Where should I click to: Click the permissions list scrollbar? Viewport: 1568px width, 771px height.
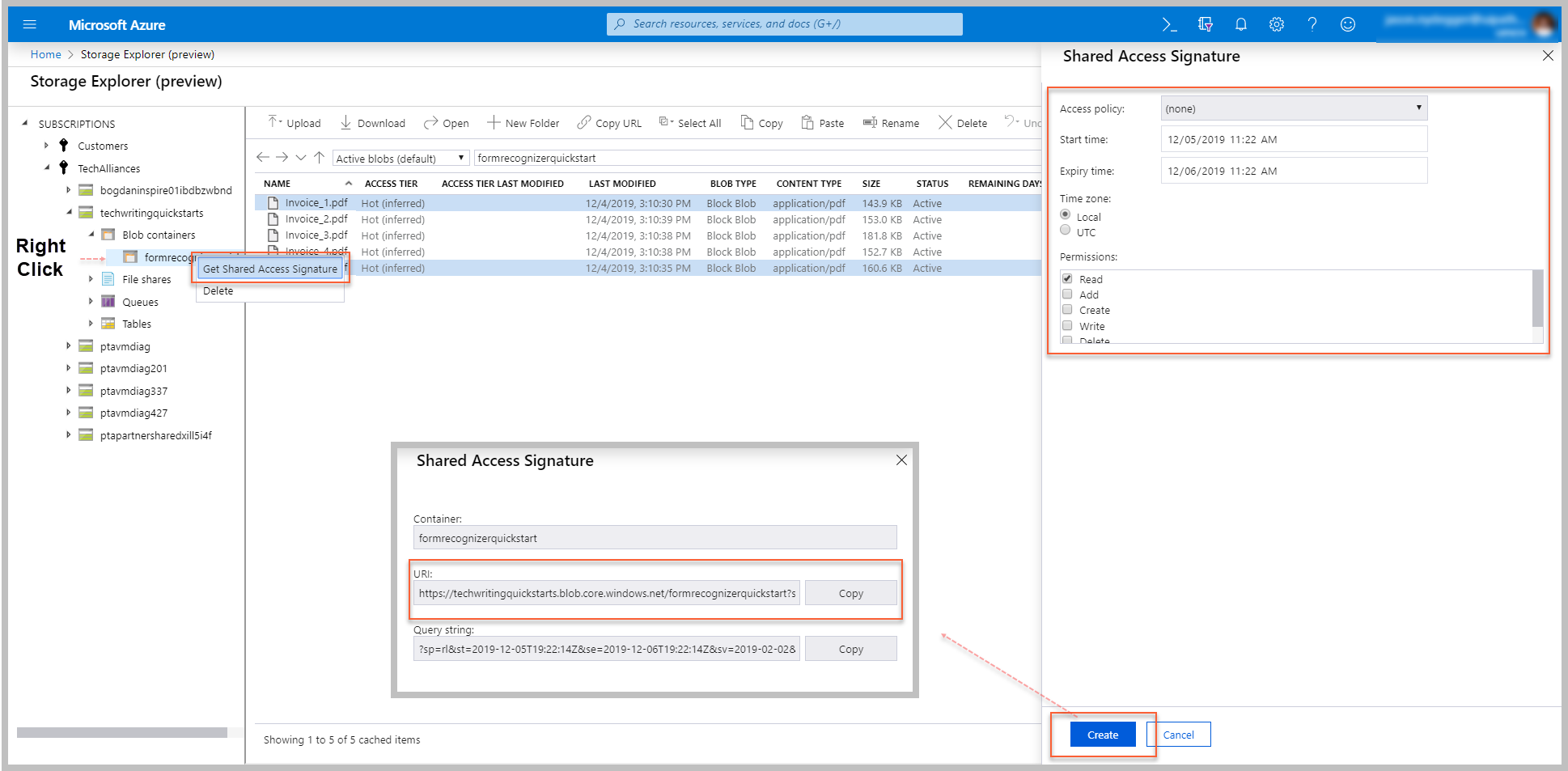[1537, 299]
